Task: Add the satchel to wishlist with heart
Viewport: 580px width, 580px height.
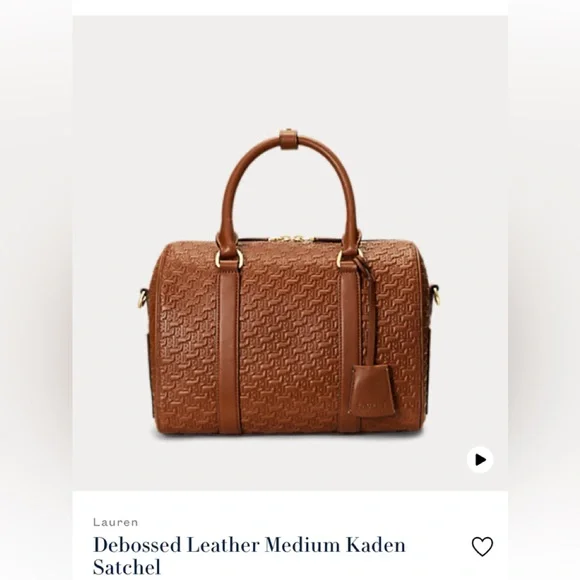Action: coord(482,546)
